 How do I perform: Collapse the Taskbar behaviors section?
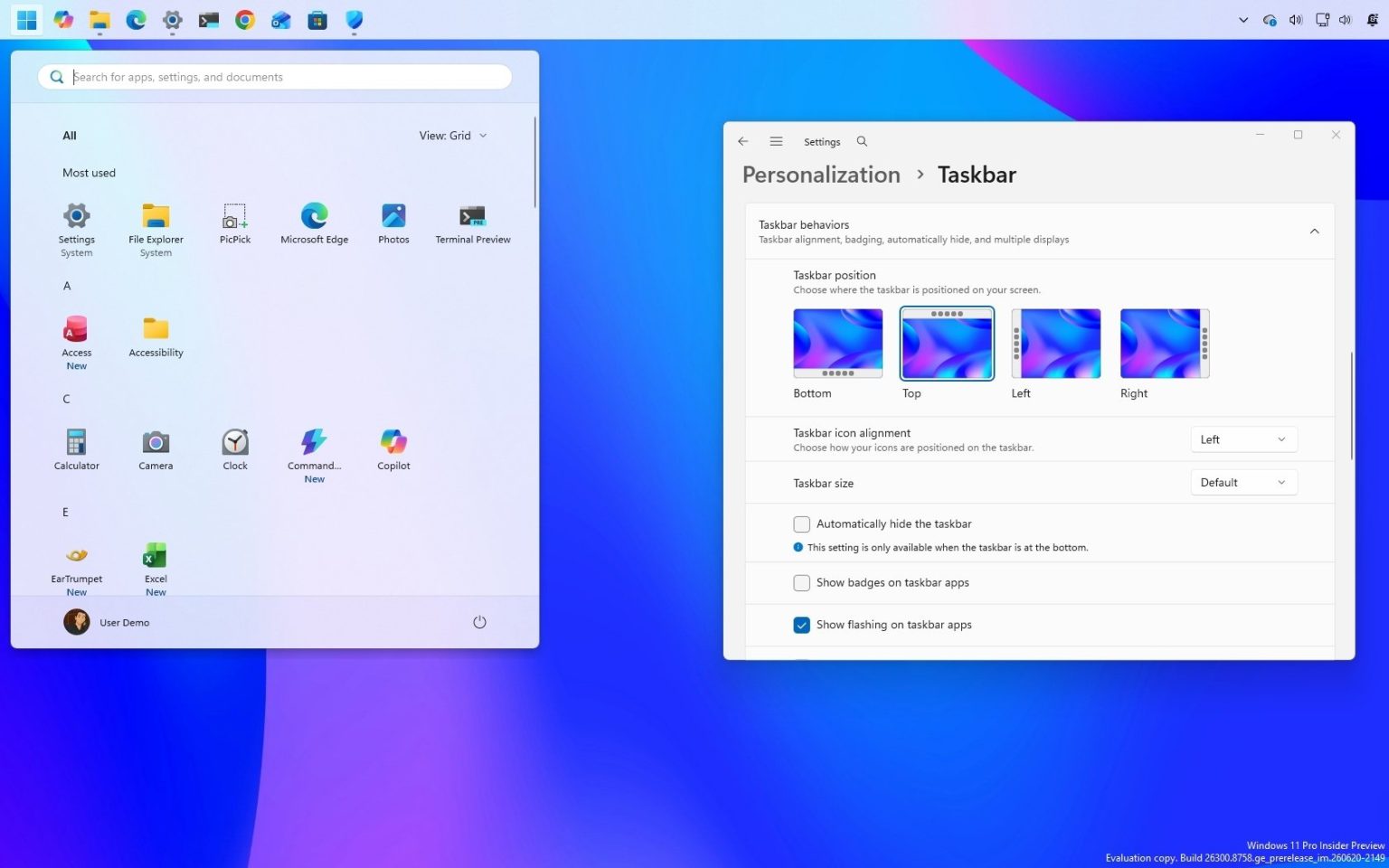click(1314, 231)
